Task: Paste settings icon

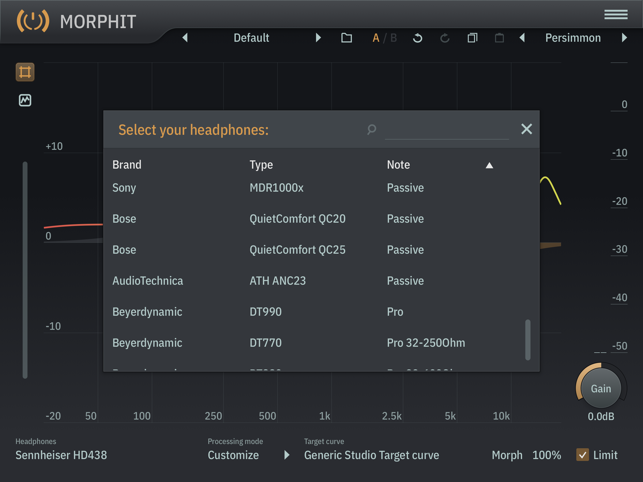Action: click(x=499, y=38)
